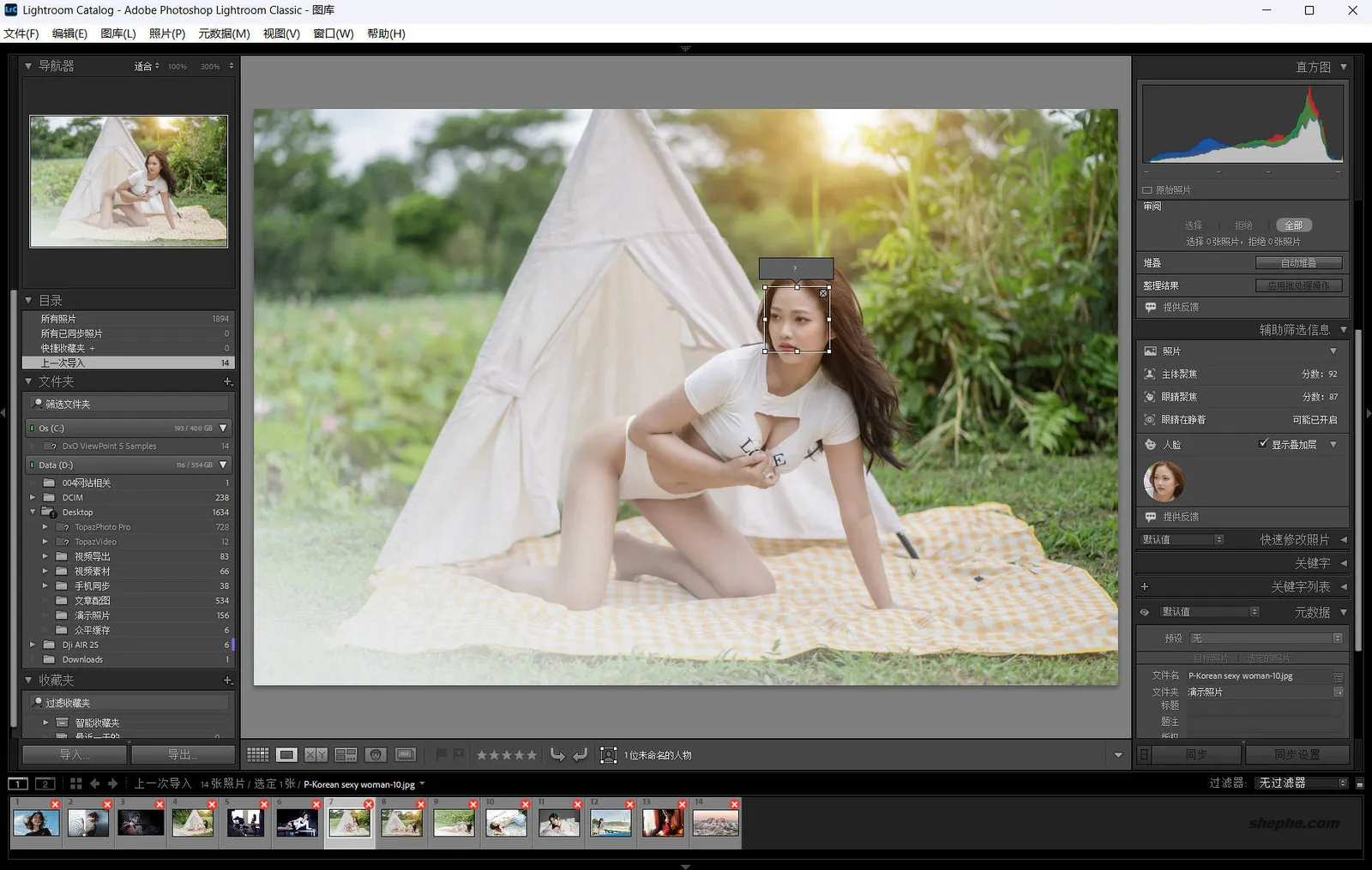The image size is (1372, 870).
Task: Open the 视图(V) menu
Action: 281,33
